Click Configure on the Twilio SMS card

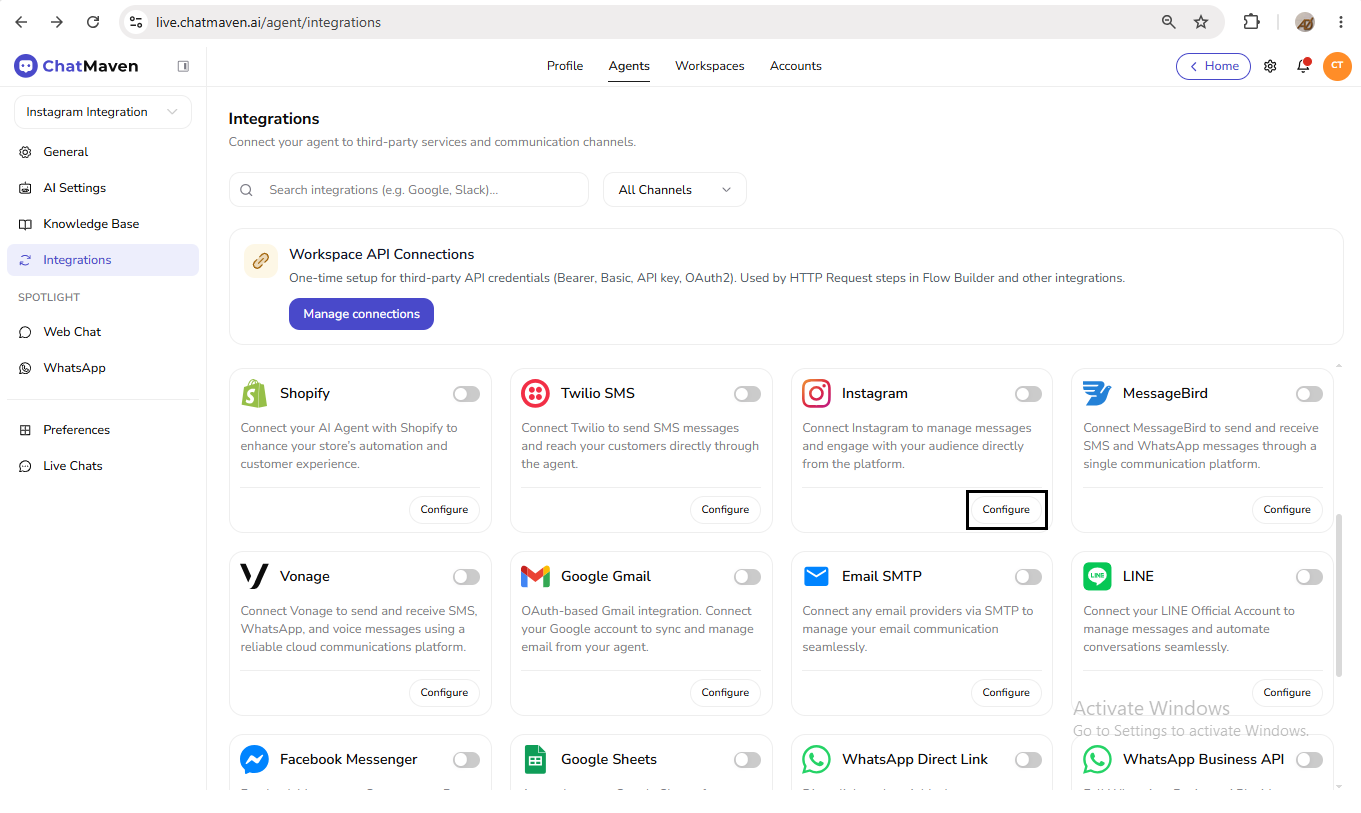[x=725, y=510]
